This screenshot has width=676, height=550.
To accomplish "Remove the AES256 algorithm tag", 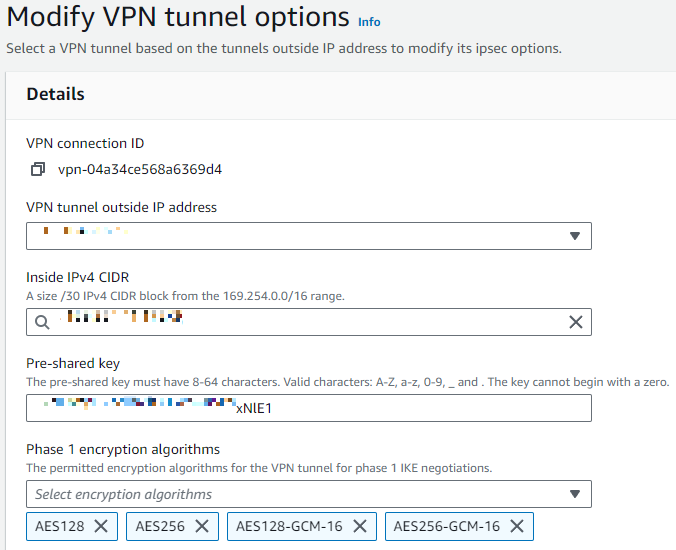I will [202, 526].
